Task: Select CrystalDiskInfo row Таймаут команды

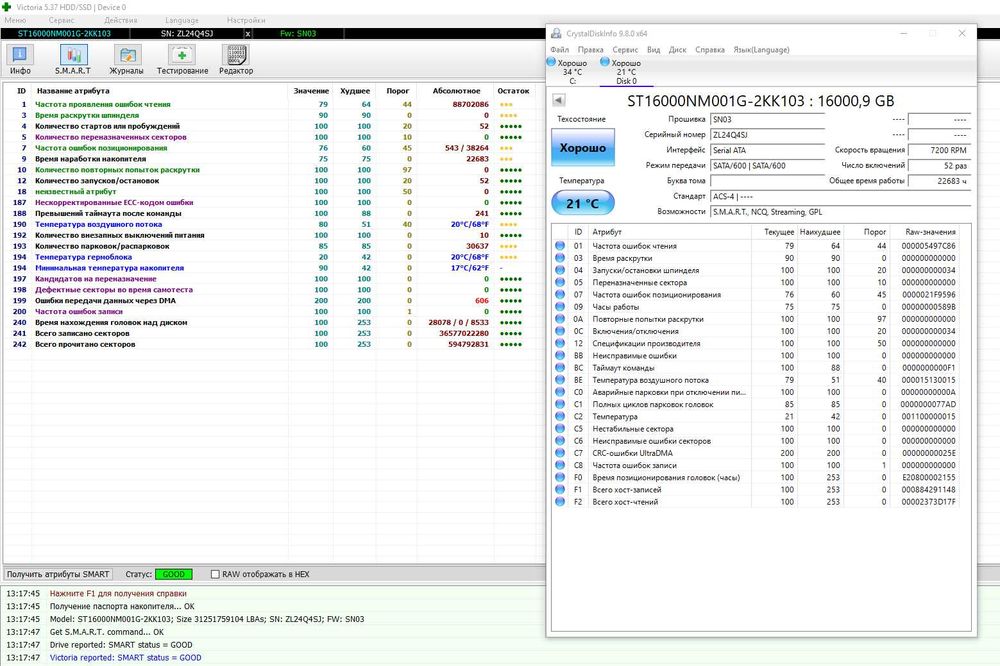Action: 756,367
